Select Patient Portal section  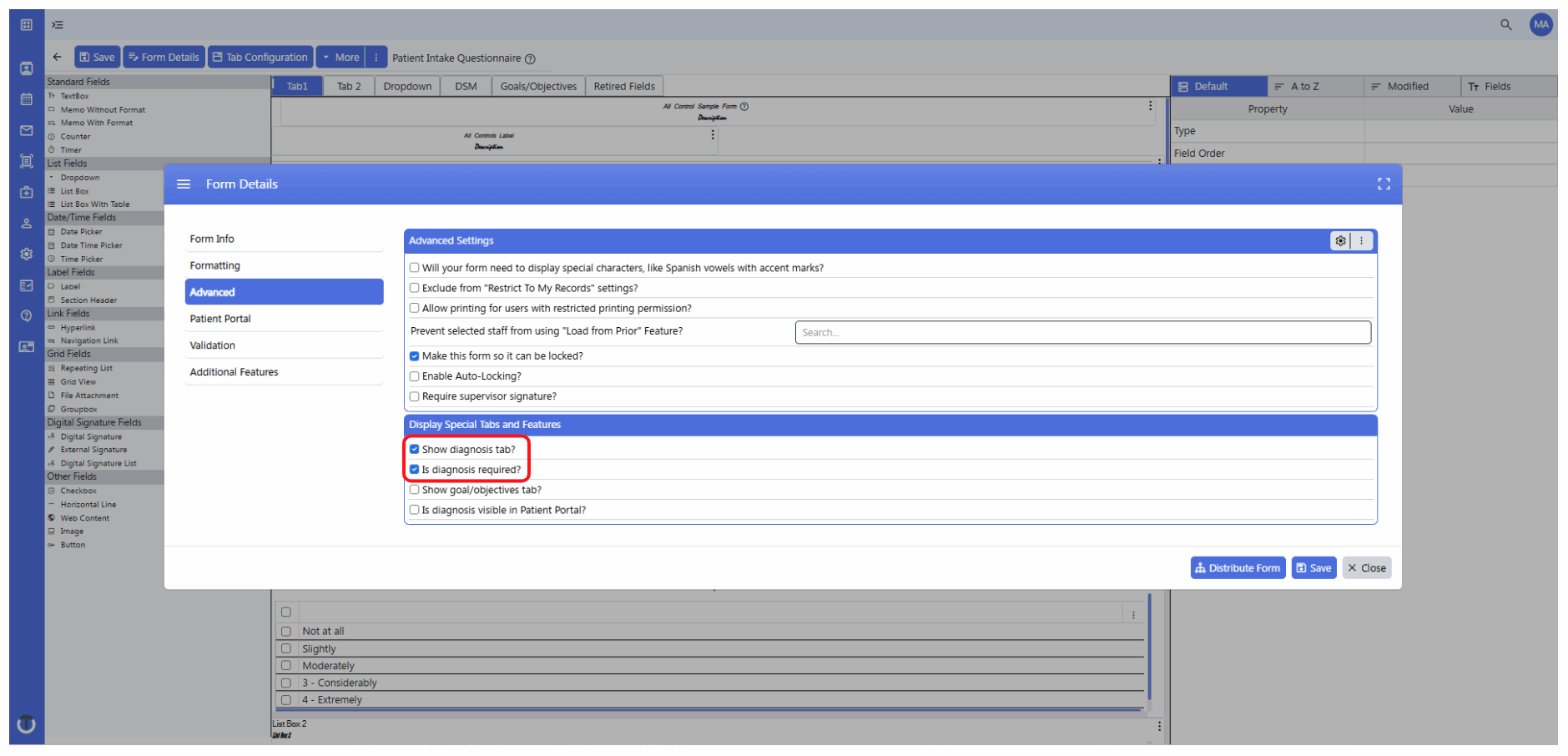(285, 319)
